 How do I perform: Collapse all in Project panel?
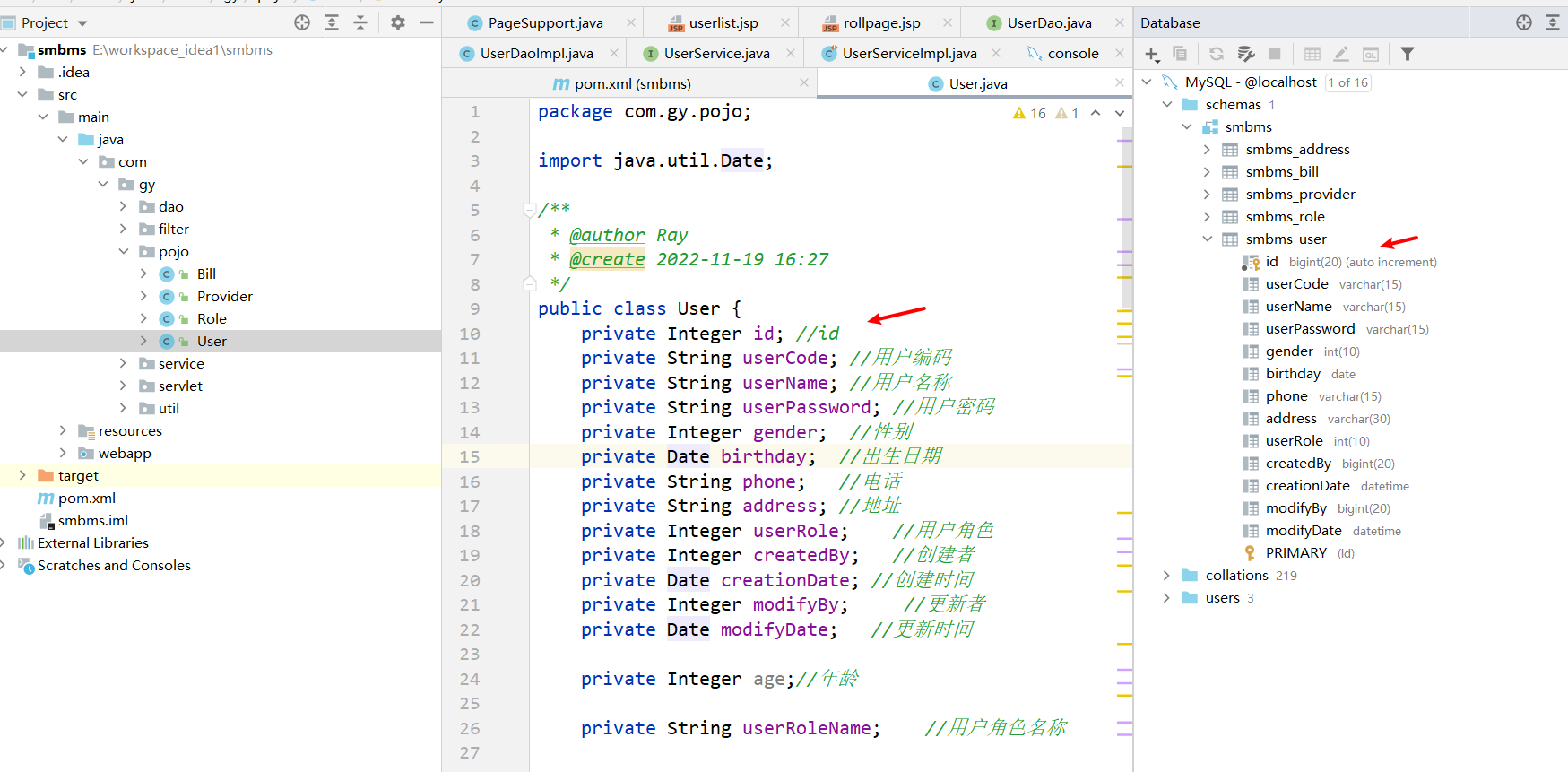[360, 22]
